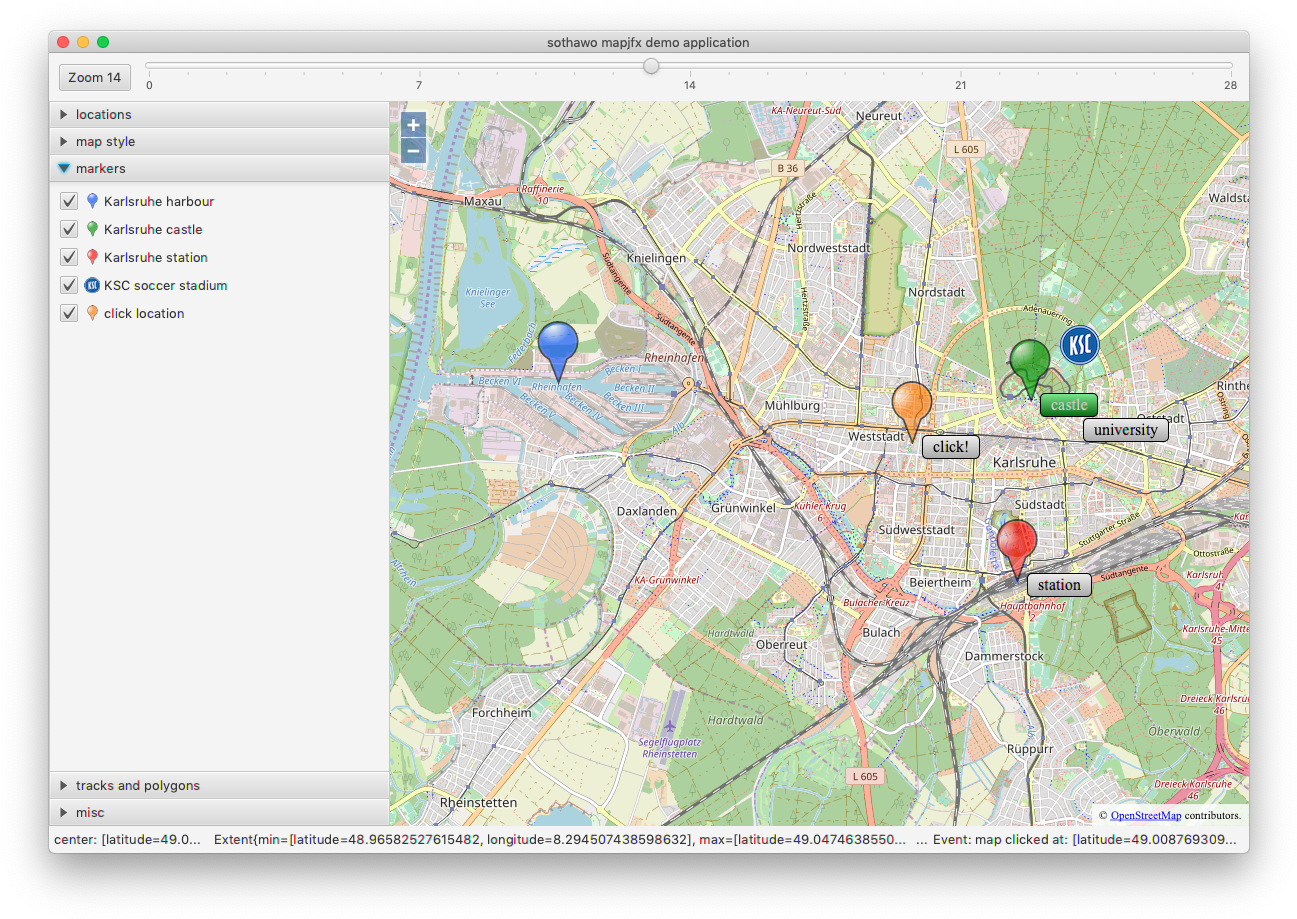Expand the tracks and polygons pane
This screenshot has height=919, width=1297.
pyautogui.click(x=219, y=785)
